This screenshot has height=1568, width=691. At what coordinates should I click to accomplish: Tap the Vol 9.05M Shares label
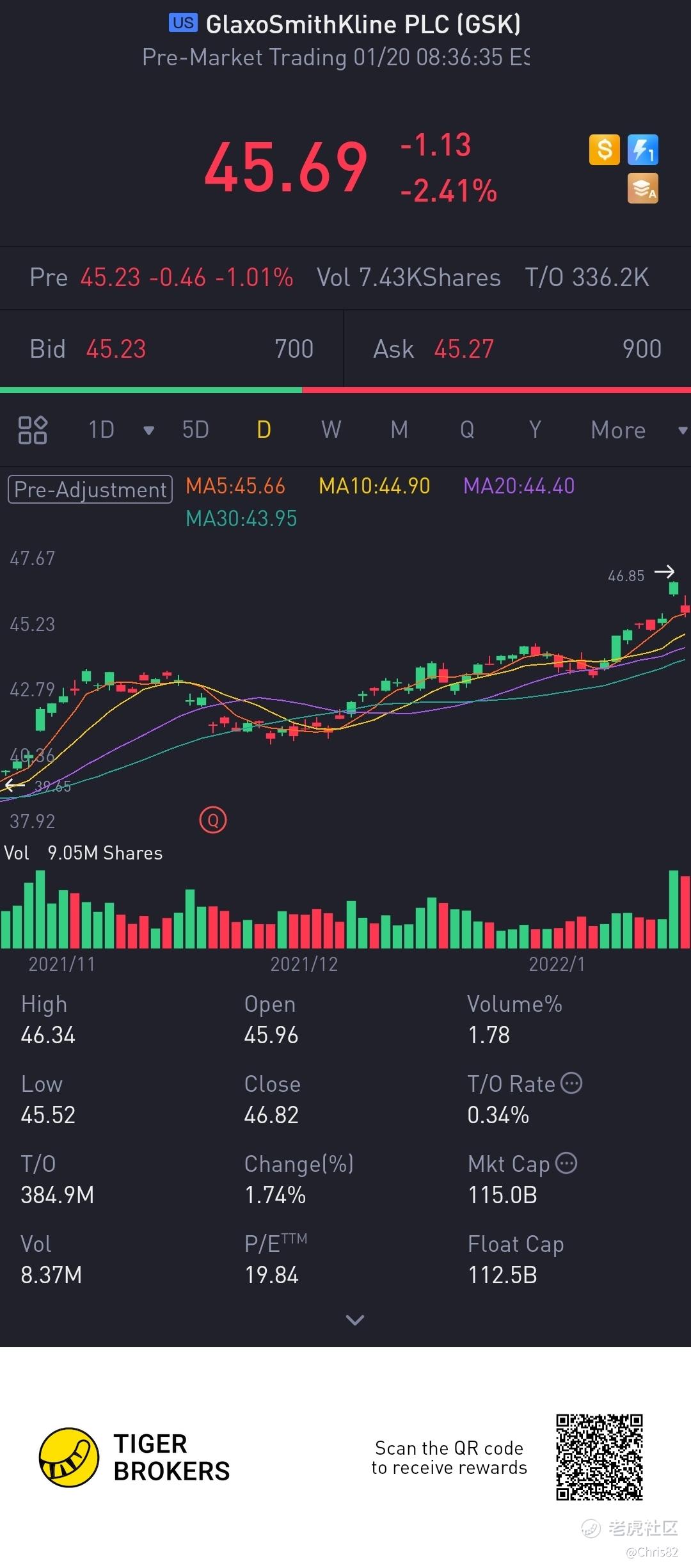[x=83, y=853]
